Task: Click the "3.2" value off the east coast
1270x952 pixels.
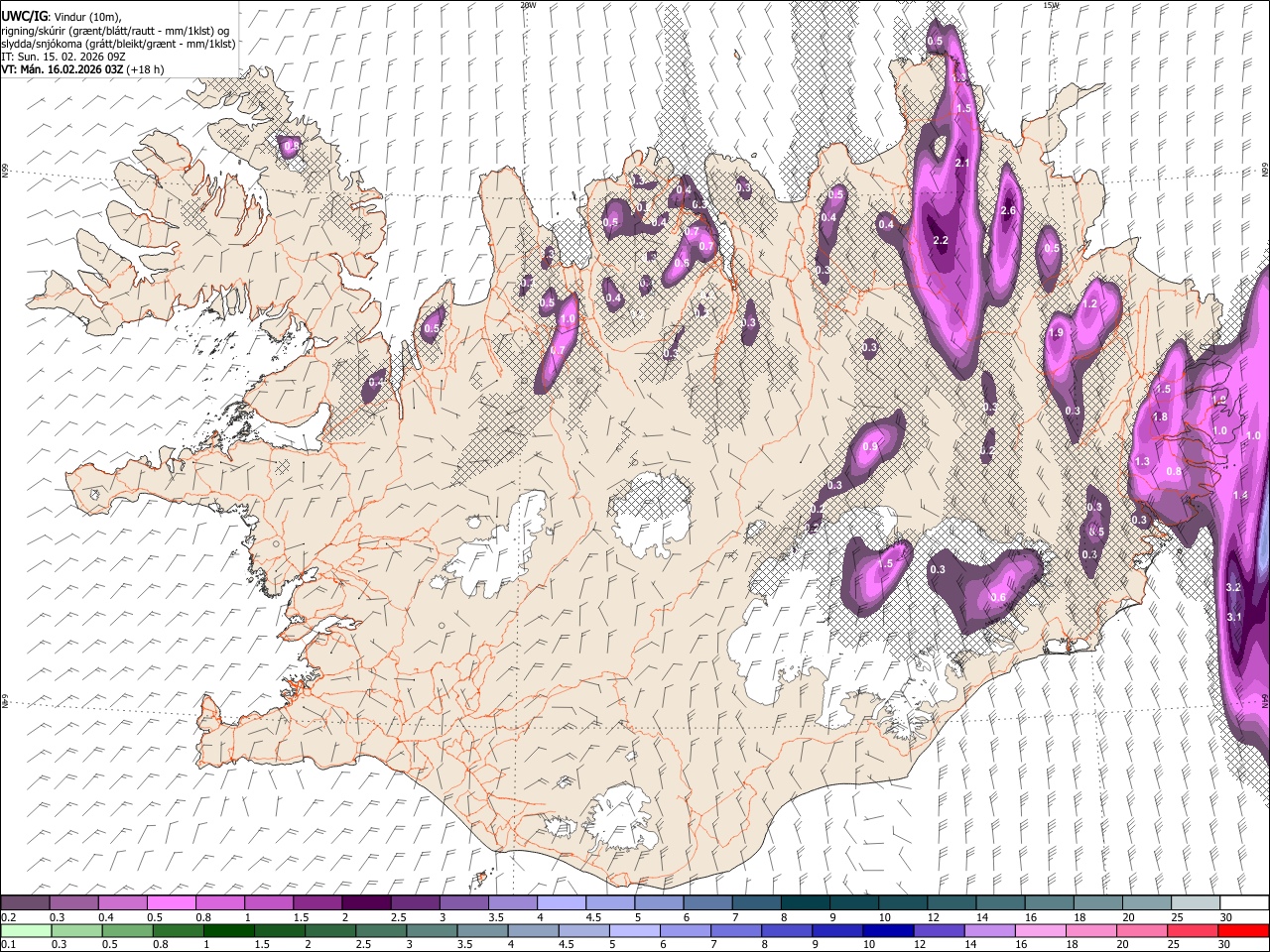Action: [x=1234, y=587]
